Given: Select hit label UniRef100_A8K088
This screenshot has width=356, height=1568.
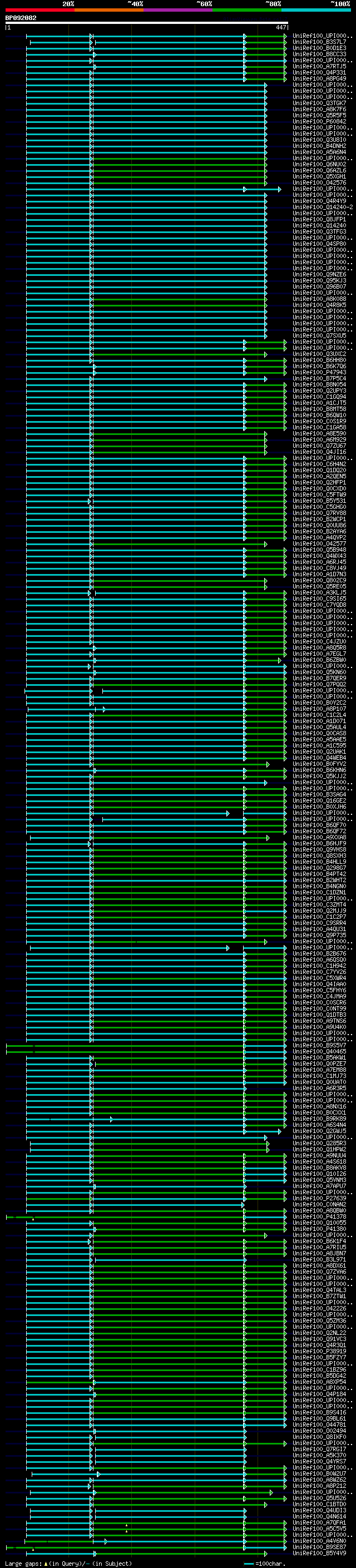Looking at the screenshot, I should point(319,299).
